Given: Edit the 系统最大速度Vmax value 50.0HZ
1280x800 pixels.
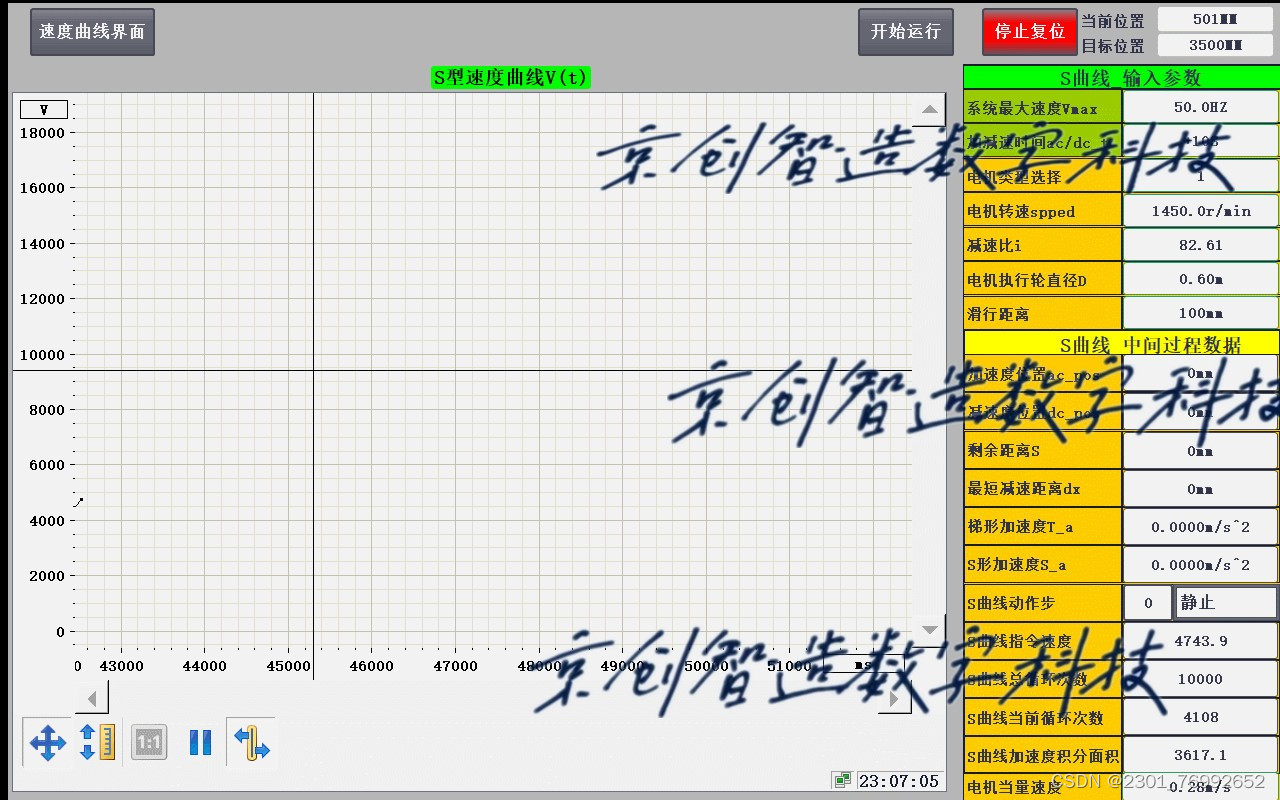Looking at the screenshot, I should click(x=1200, y=107).
